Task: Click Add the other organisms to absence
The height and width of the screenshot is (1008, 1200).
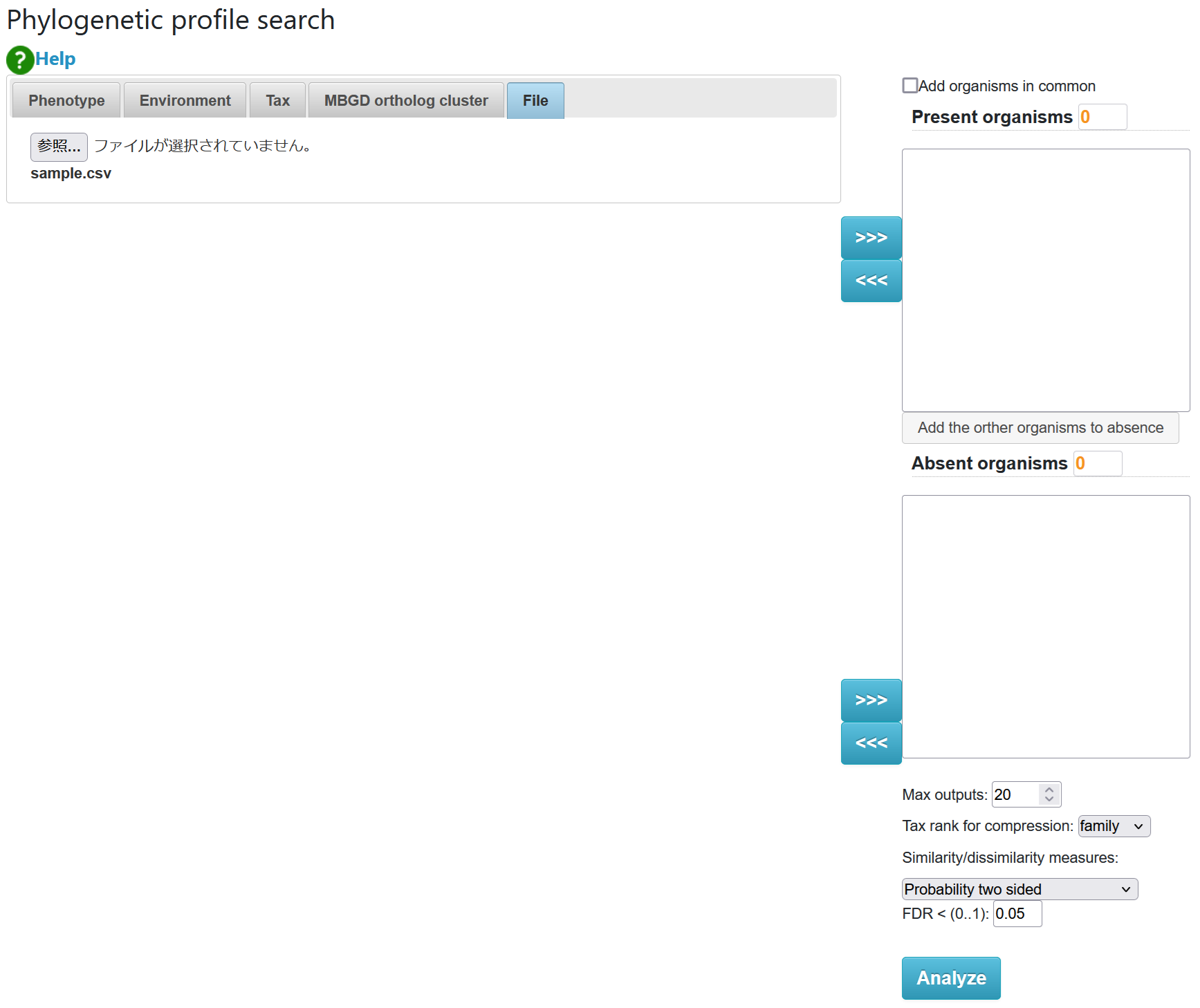Action: click(x=1040, y=428)
